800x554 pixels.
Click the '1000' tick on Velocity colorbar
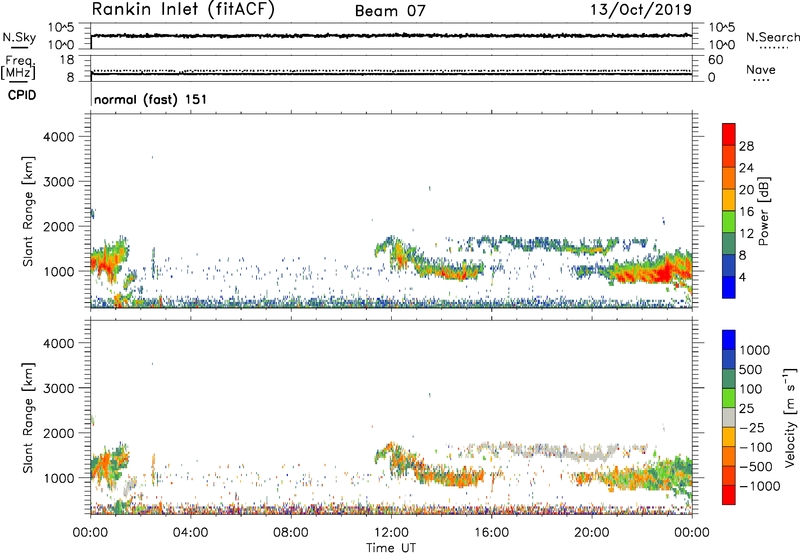755,350
